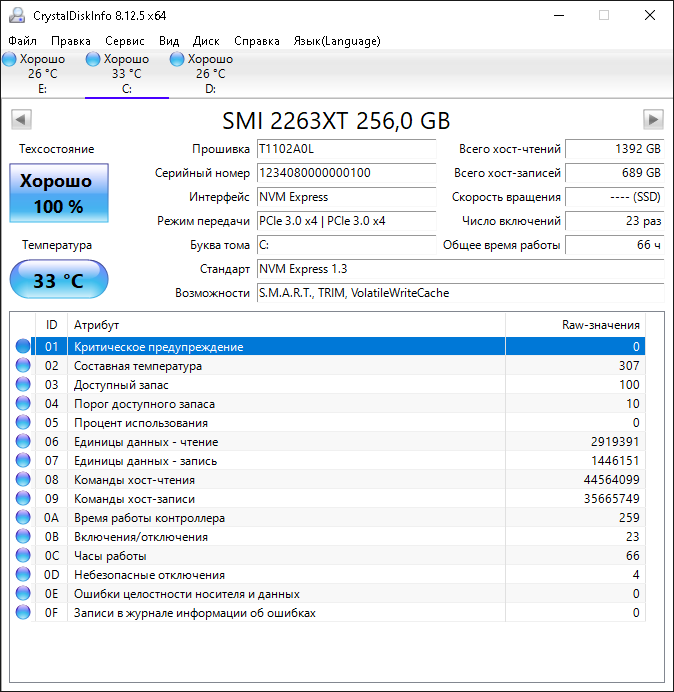This screenshot has width=674, height=692.
Task: Click status orb for Единицы данных - запись
Action: [23, 460]
